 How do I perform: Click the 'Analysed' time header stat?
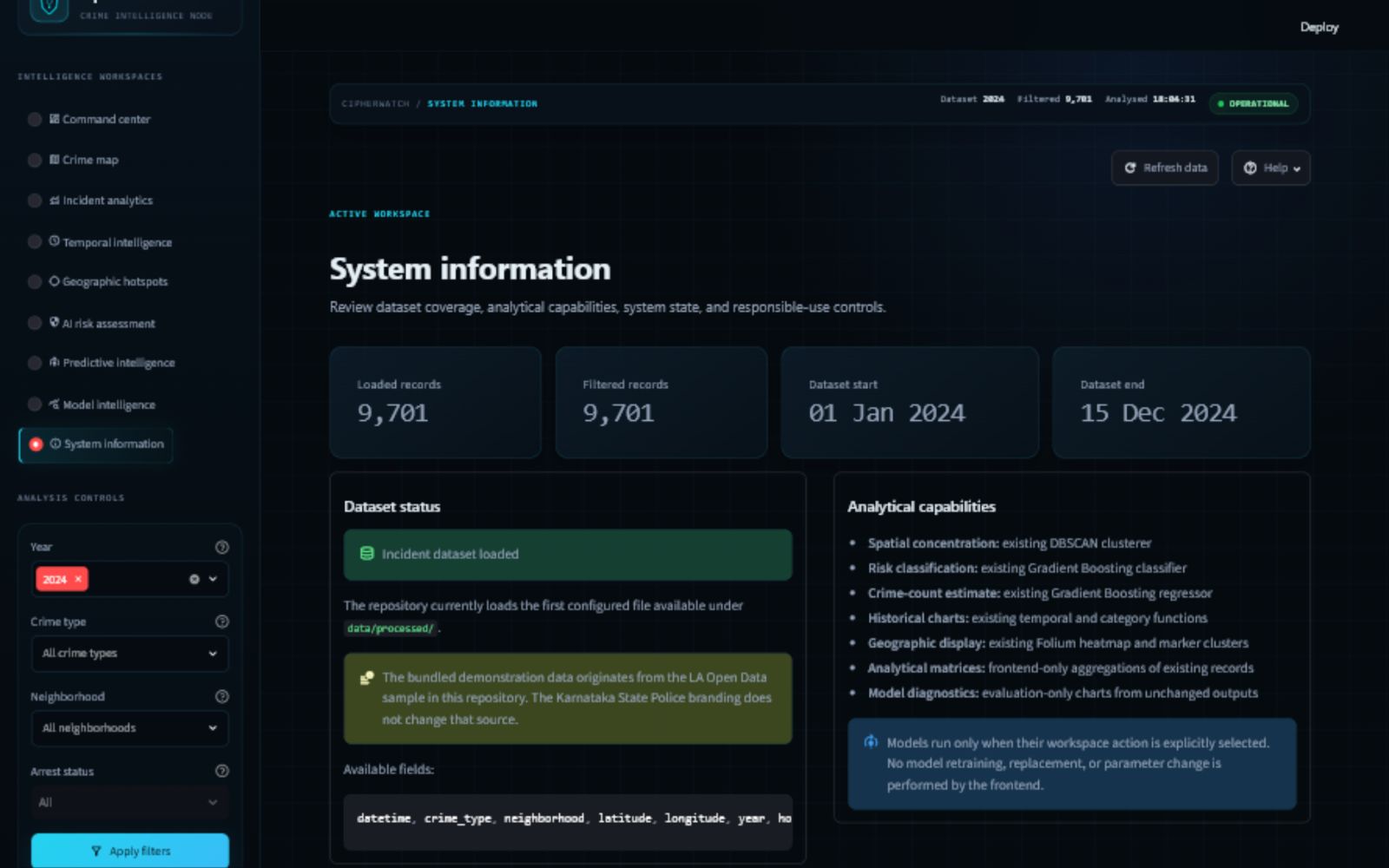pos(1150,99)
